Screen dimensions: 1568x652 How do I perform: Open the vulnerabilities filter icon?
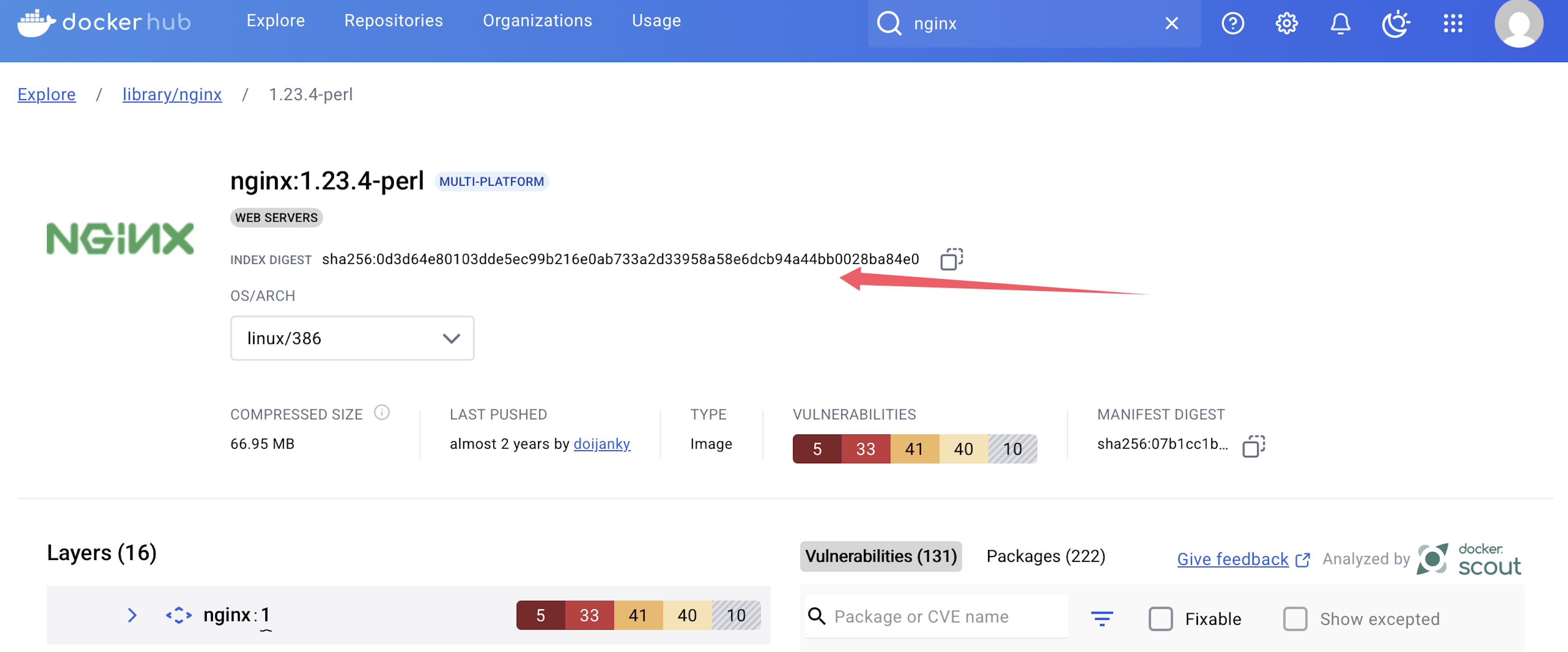[x=1101, y=618]
